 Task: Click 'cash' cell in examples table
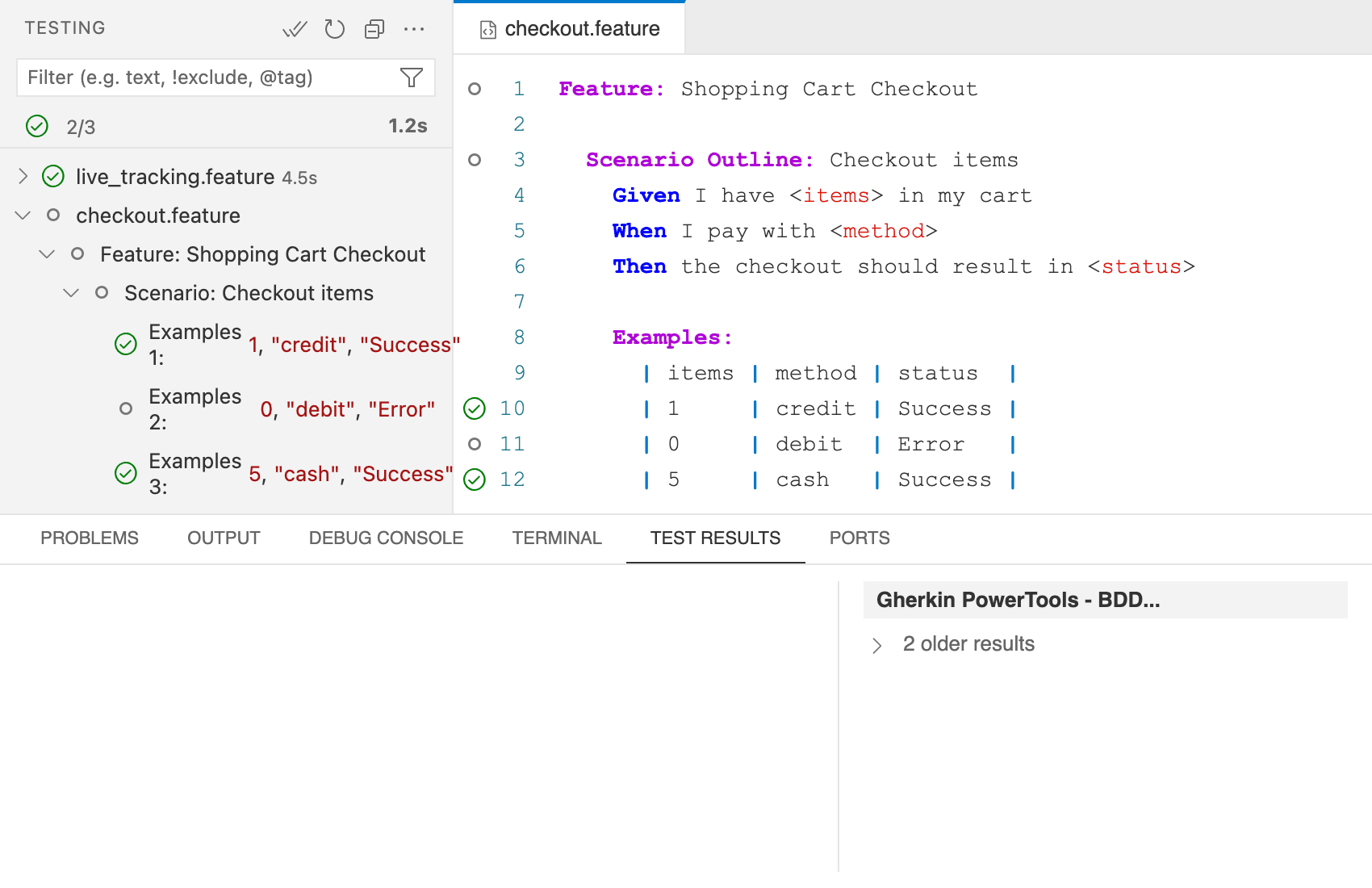(x=802, y=480)
